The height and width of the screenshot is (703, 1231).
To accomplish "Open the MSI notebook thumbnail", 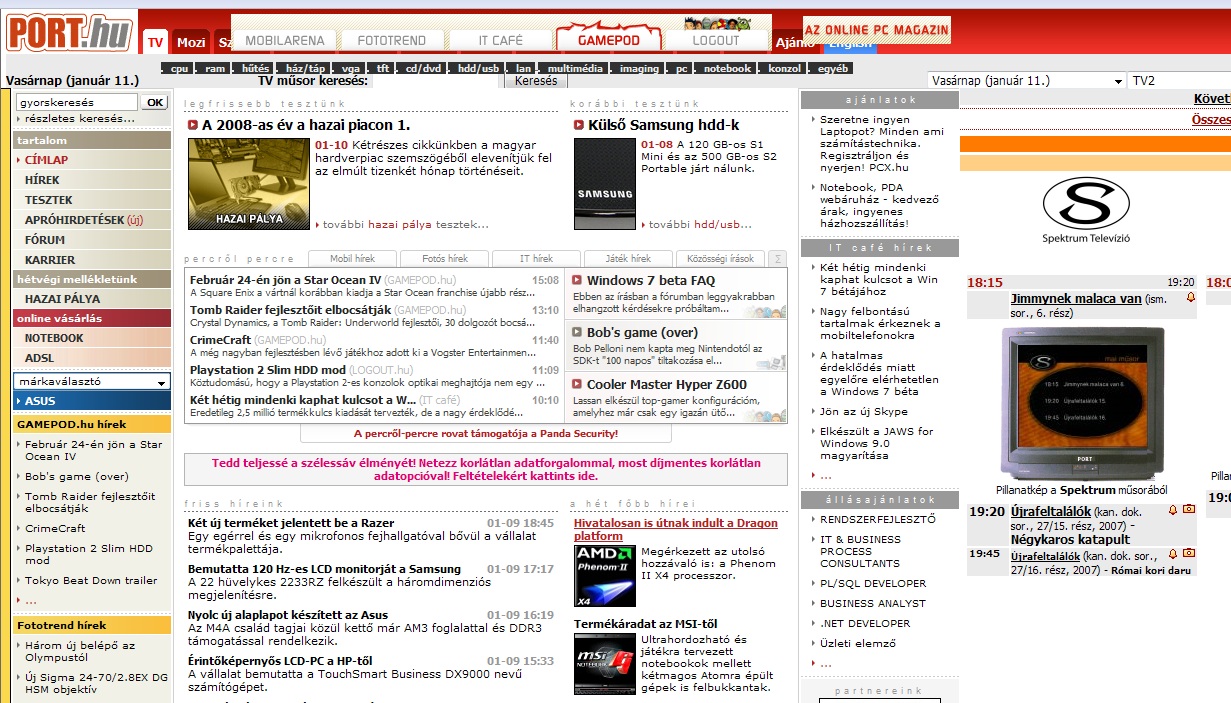I will coord(605,664).
